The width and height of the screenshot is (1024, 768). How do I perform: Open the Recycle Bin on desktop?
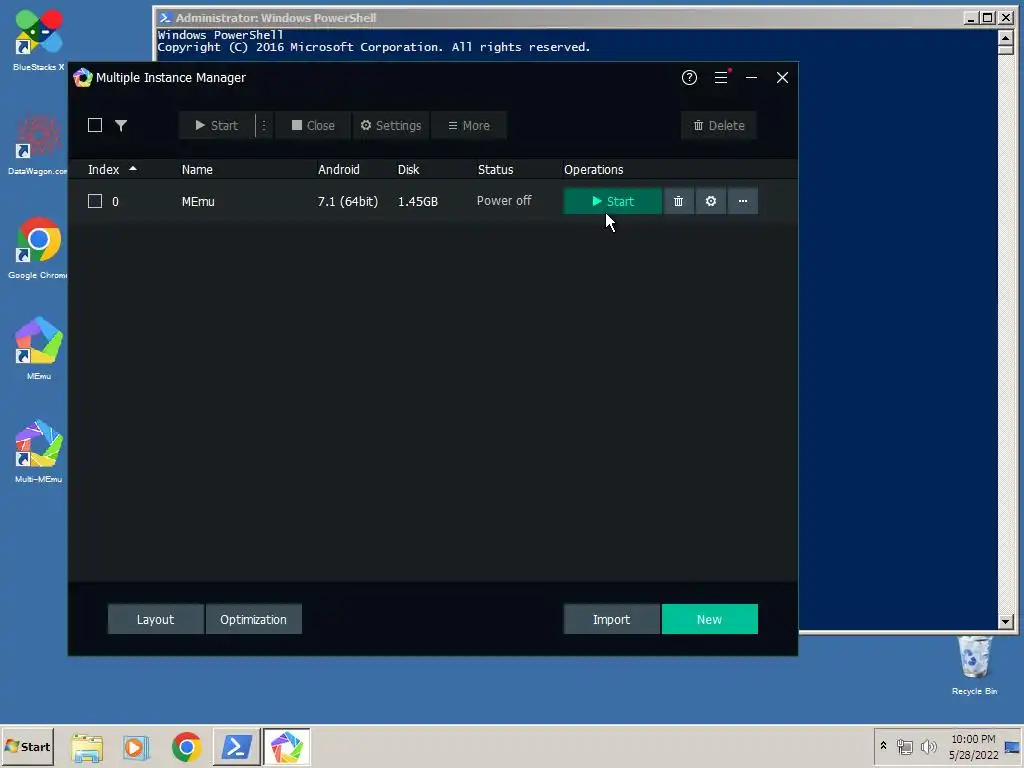(974, 665)
